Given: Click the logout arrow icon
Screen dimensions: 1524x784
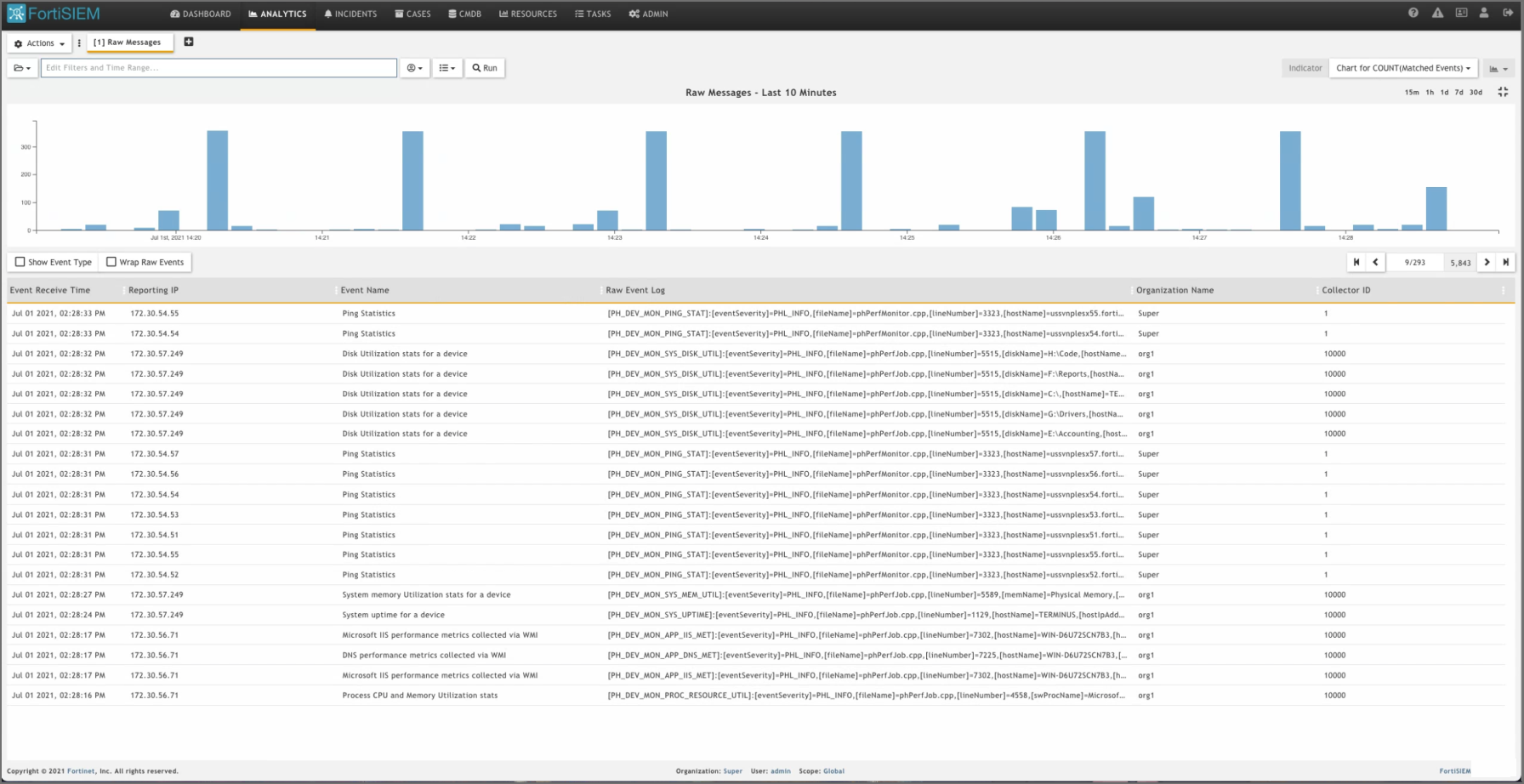Looking at the screenshot, I should [1508, 13].
